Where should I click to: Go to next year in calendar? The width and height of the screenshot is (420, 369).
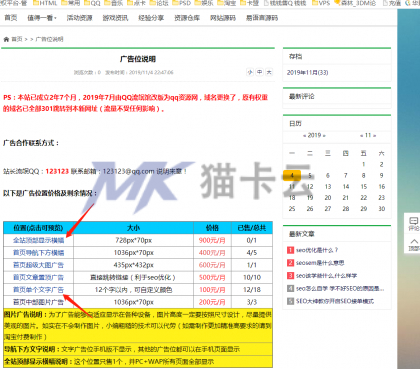pyautogui.click(x=324, y=135)
